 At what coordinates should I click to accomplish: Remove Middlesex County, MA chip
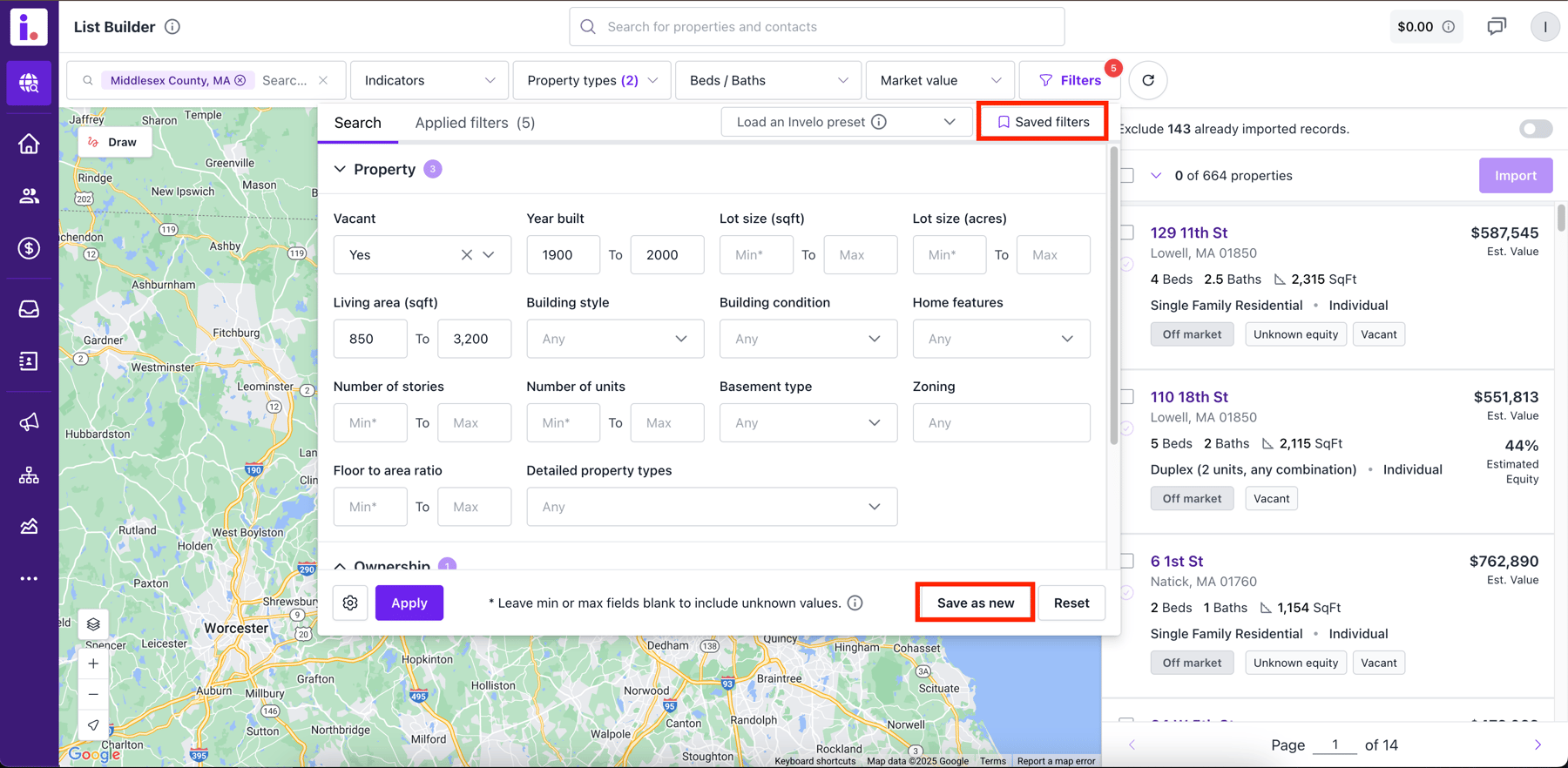(x=240, y=80)
